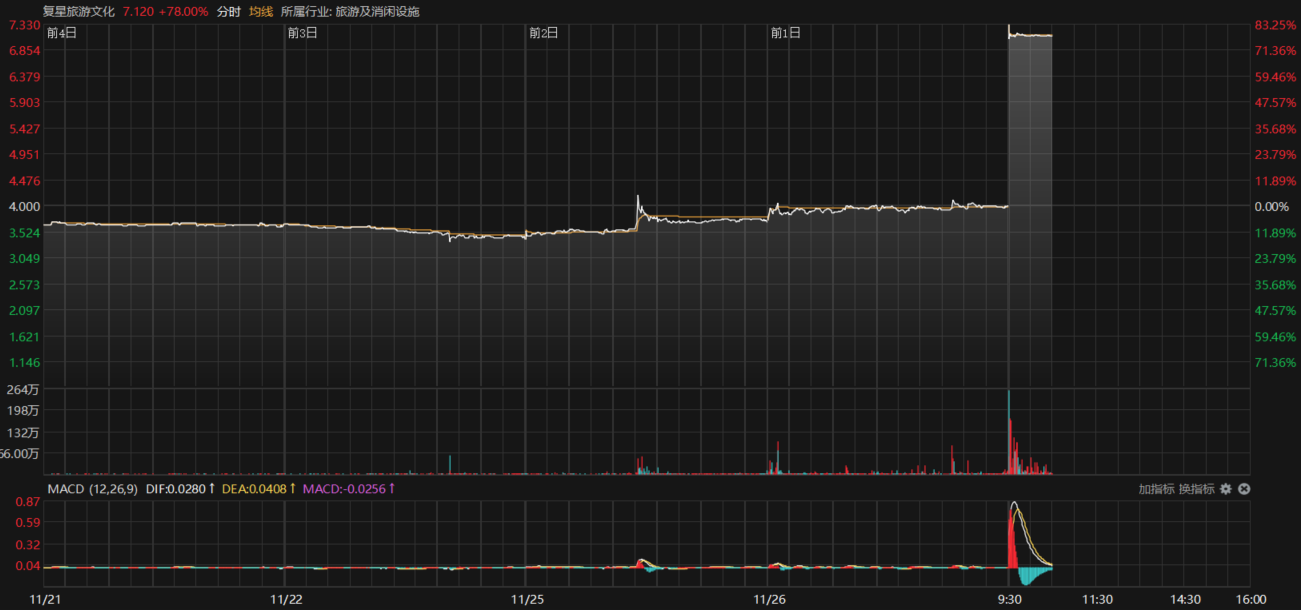1301x610 pixels.
Task: Close the MACD indicator panel
Action: coord(1243,489)
